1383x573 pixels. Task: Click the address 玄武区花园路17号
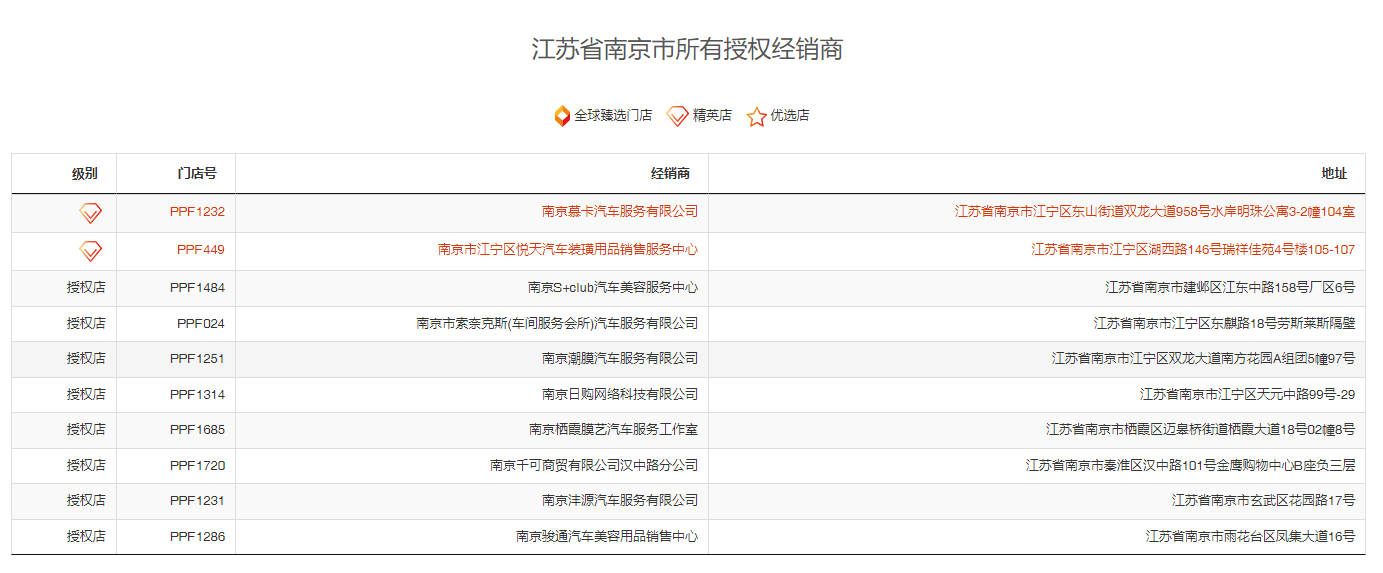[x=1263, y=501]
